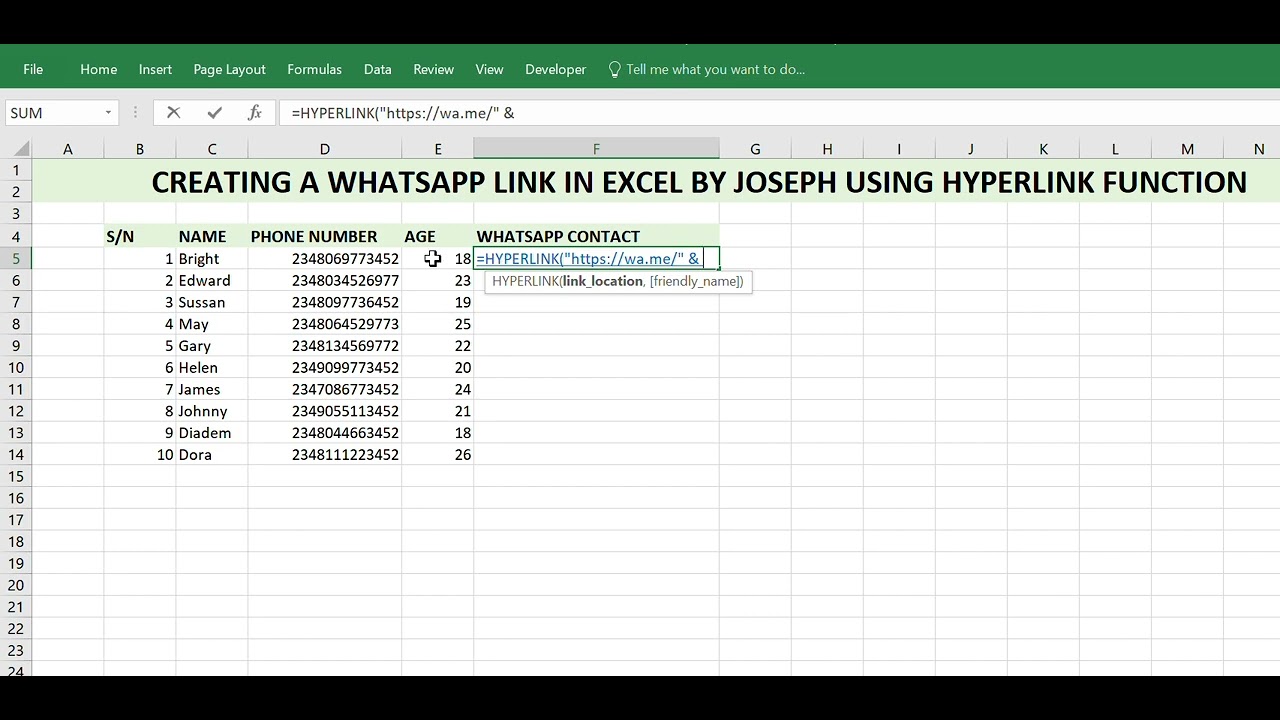Image resolution: width=1280 pixels, height=720 pixels.
Task: Cancel the formula entry with the X icon
Action: tap(173, 113)
